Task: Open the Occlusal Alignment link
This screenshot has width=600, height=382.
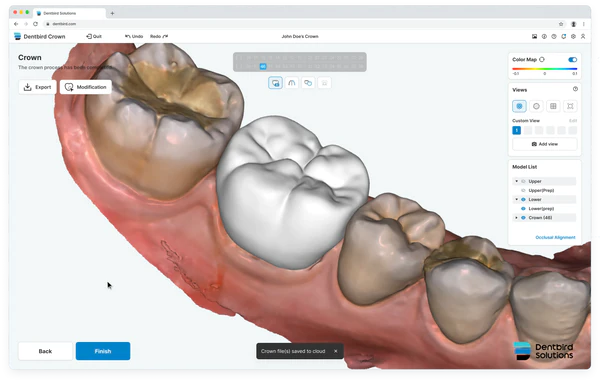Action: tap(555, 237)
